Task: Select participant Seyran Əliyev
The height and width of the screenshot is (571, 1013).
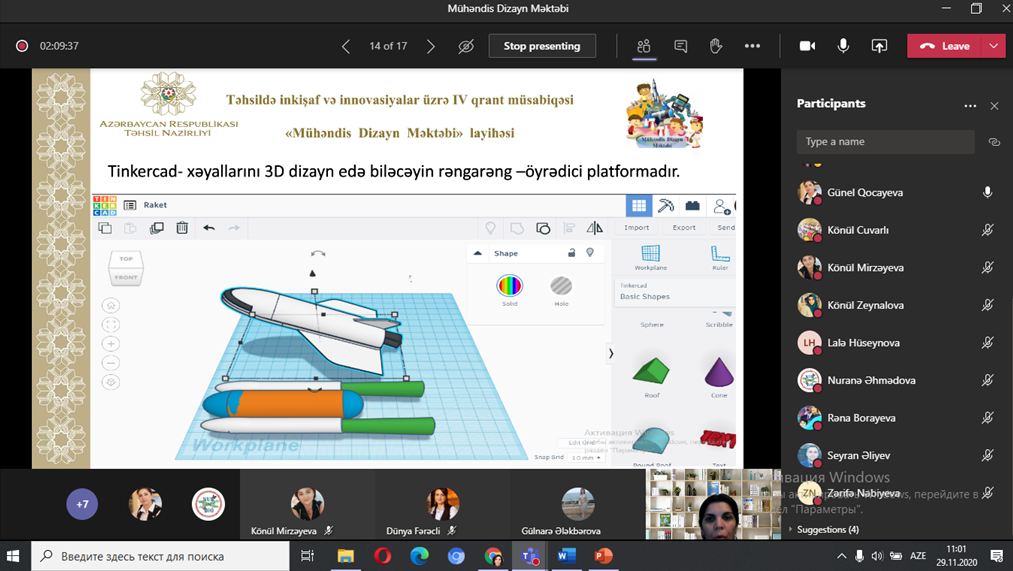Action: click(859, 455)
